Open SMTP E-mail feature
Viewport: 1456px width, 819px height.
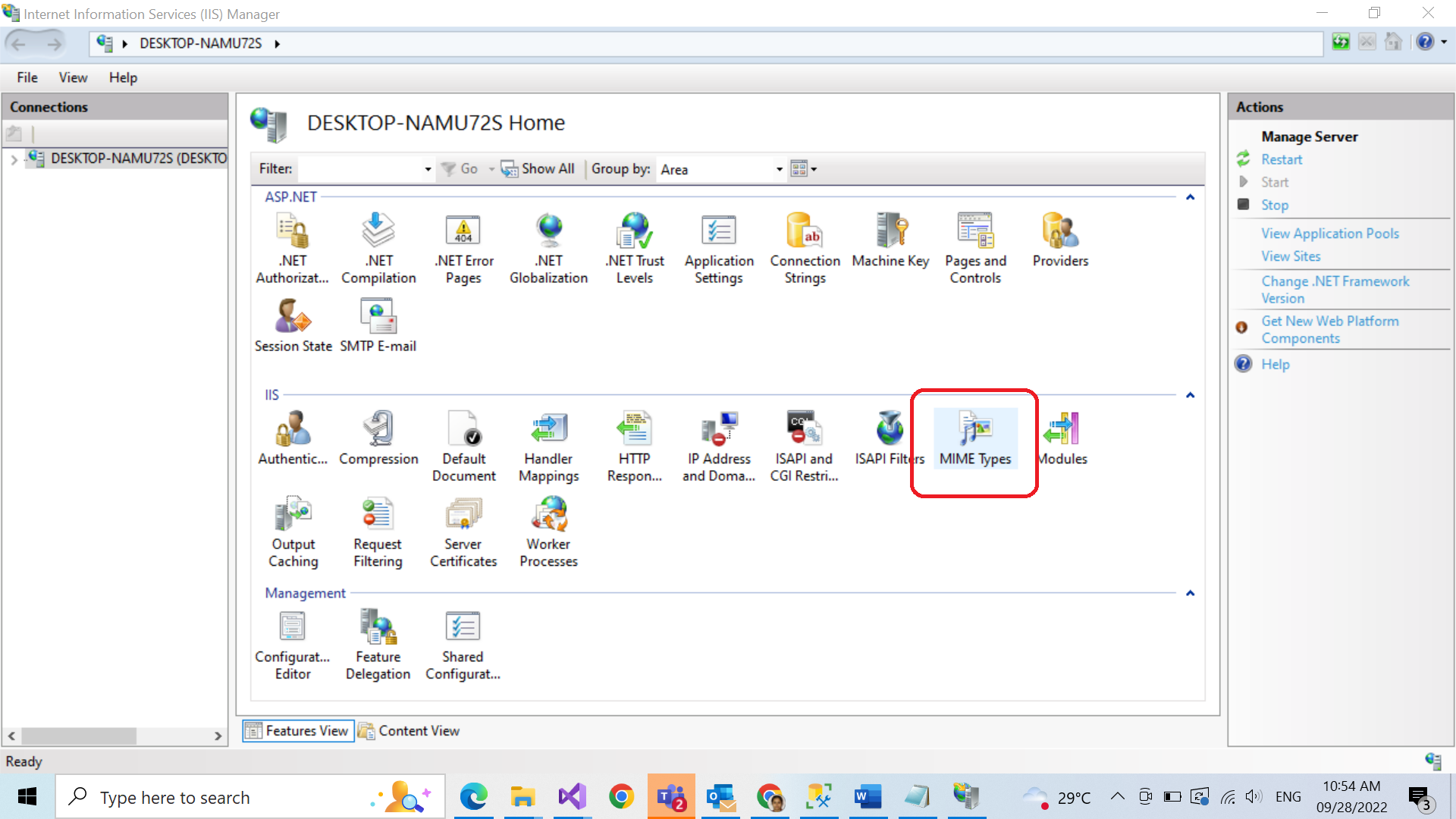378,325
